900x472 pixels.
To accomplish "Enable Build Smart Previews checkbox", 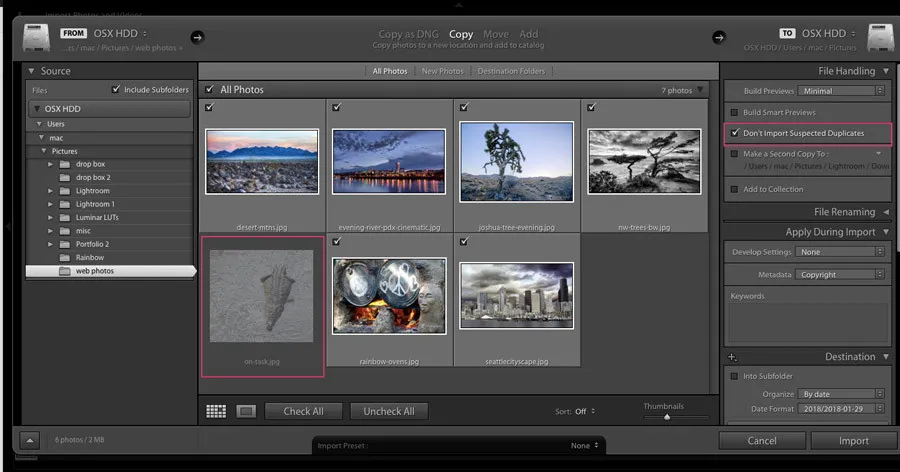I will click(x=734, y=112).
